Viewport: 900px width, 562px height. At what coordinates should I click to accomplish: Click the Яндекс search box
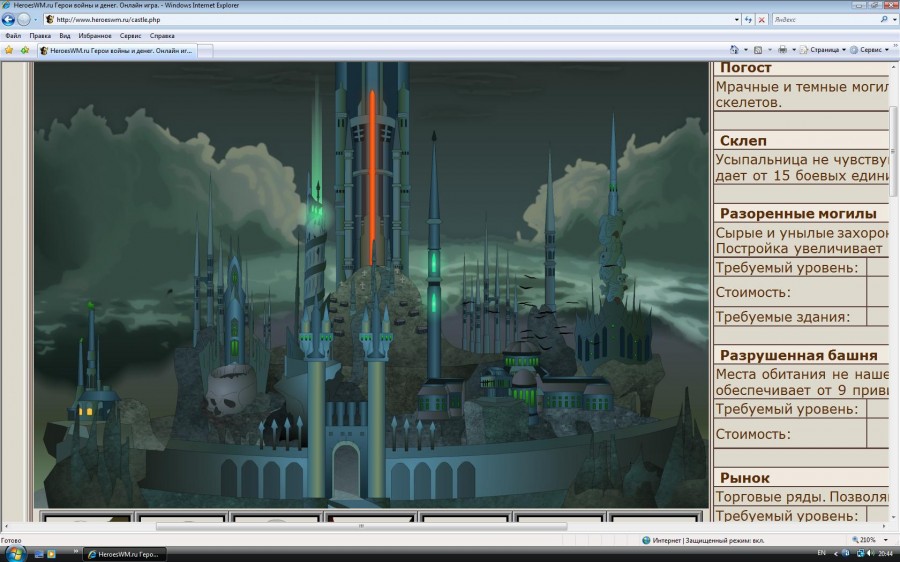point(825,20)
